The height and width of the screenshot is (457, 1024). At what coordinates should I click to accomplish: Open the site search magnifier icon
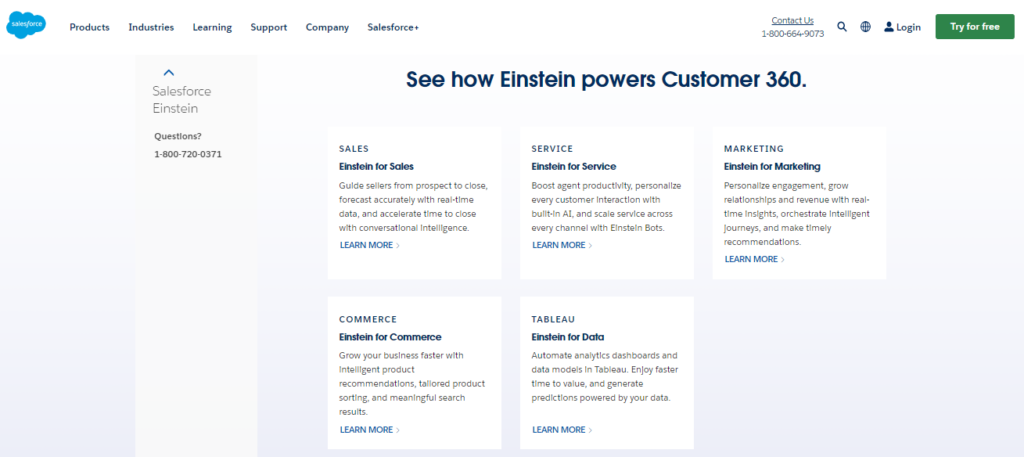tap(842, 27)
